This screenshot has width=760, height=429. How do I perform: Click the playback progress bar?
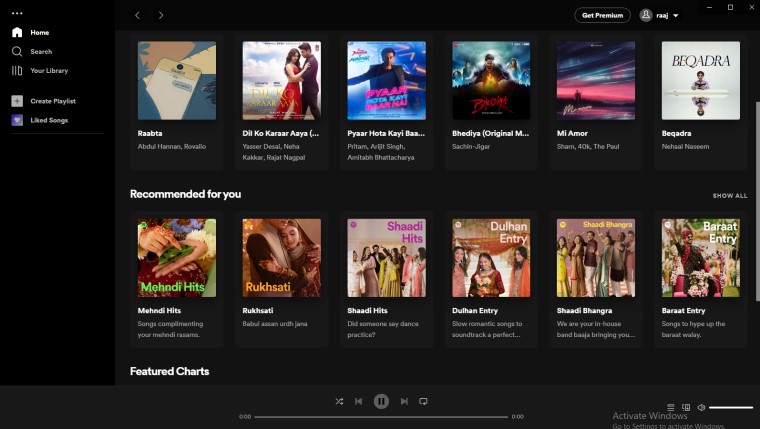[381, 417]
